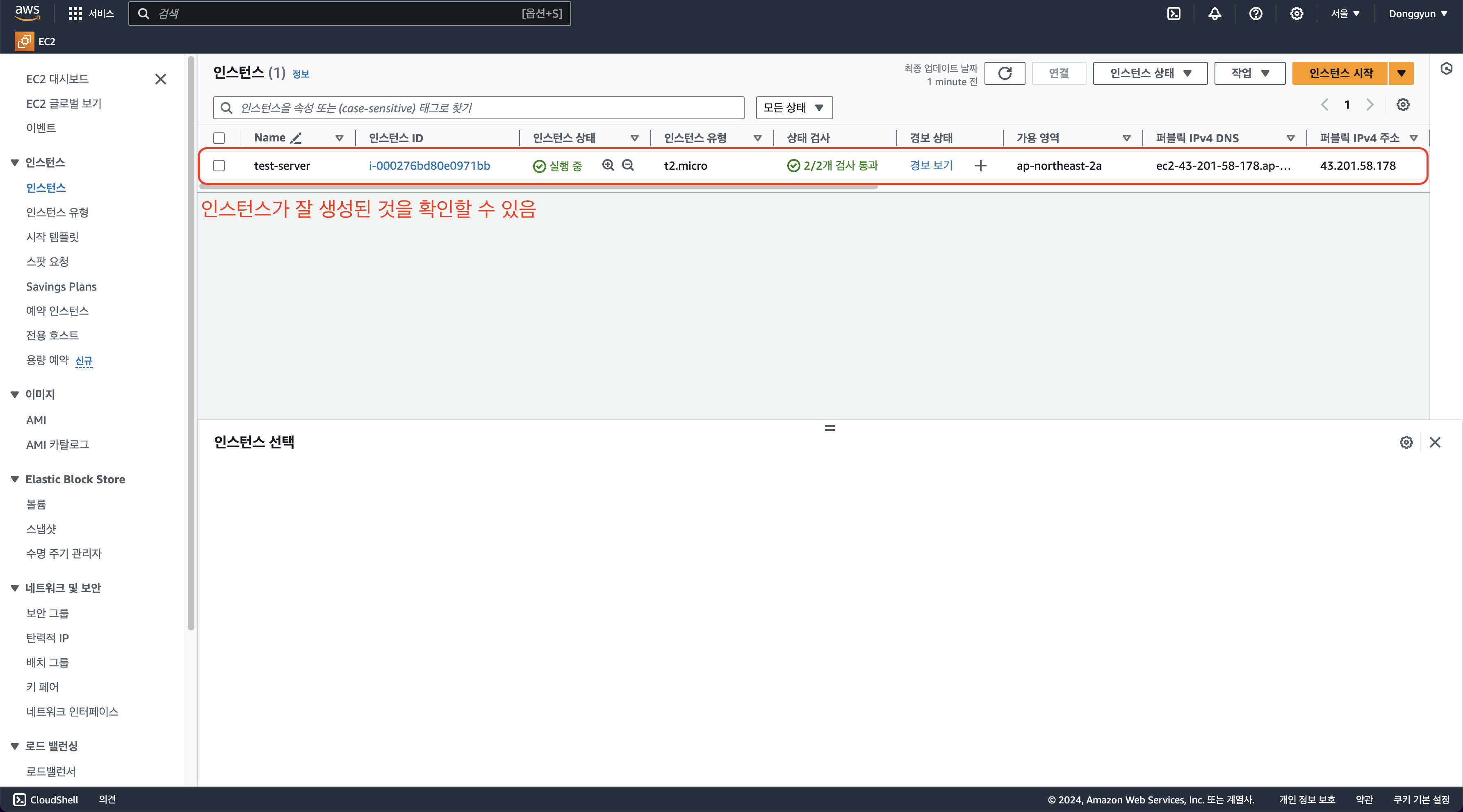Click the plus icon to add an alarm
This screenshot has height=812, width=1463.
coord(980,166)
